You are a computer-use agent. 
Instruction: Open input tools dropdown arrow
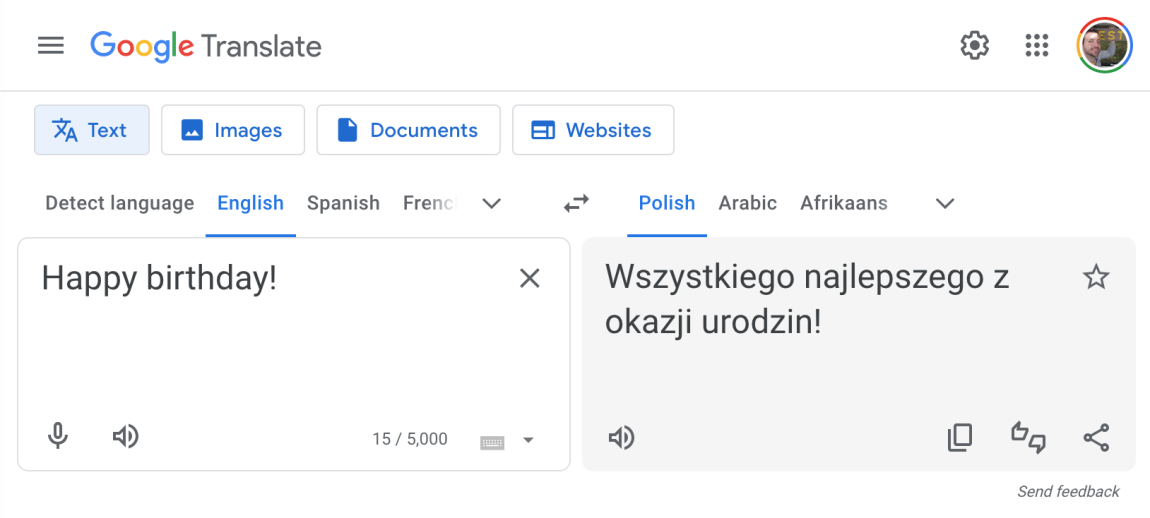[528, 440]
